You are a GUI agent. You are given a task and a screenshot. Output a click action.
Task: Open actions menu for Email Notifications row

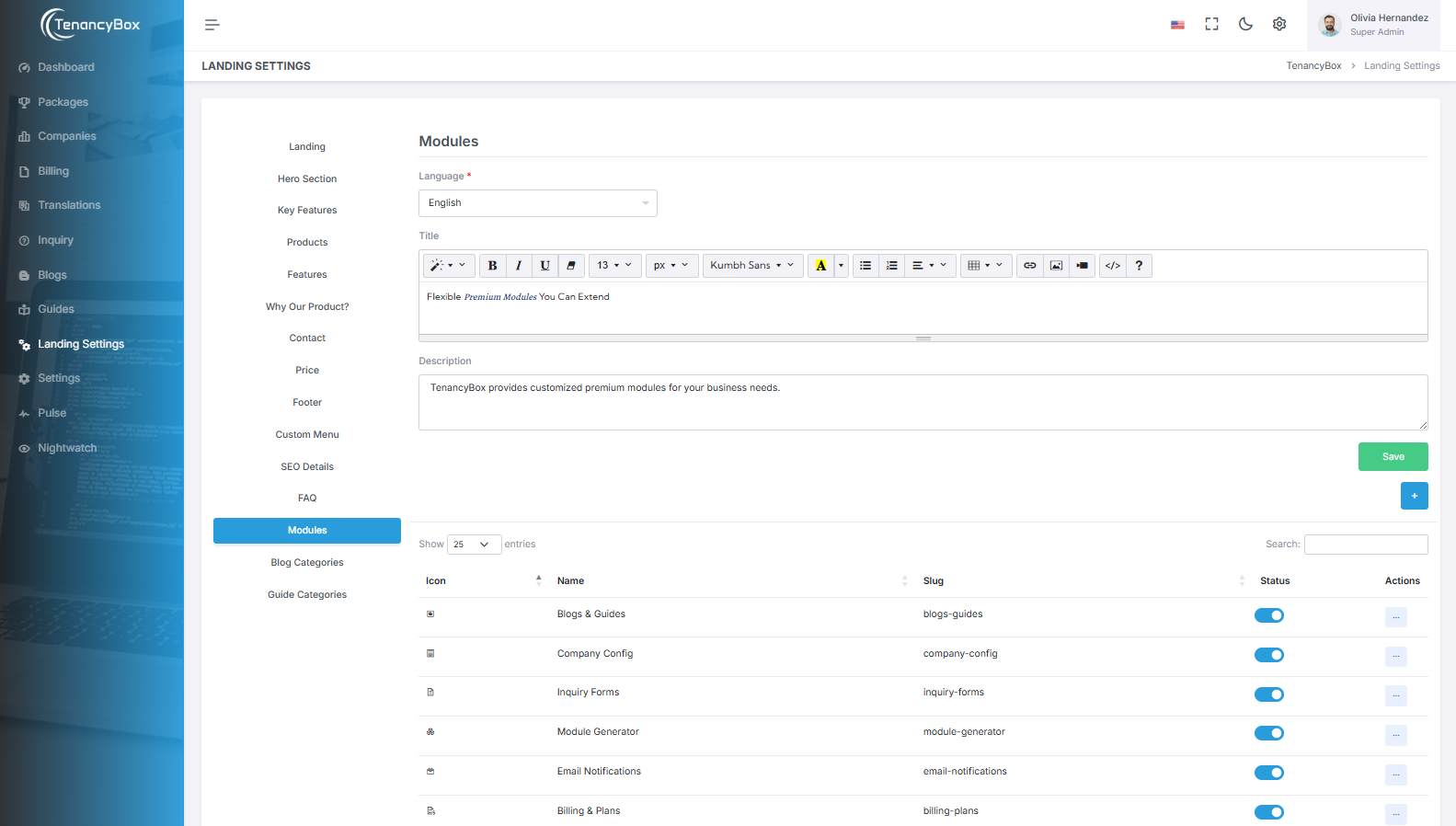[x=1396, y=774]
